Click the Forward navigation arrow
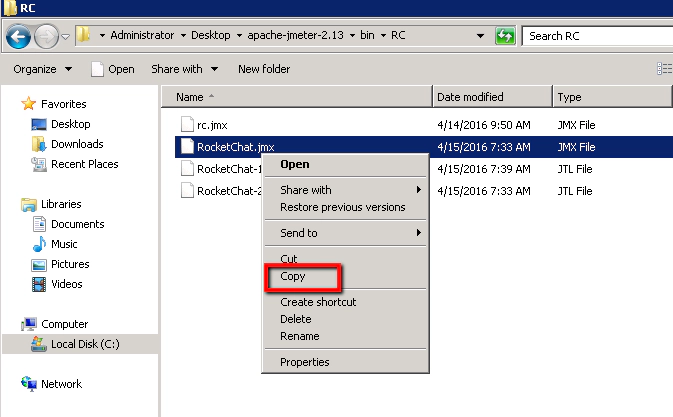The image size is (673, 417). tap(46, 36)
